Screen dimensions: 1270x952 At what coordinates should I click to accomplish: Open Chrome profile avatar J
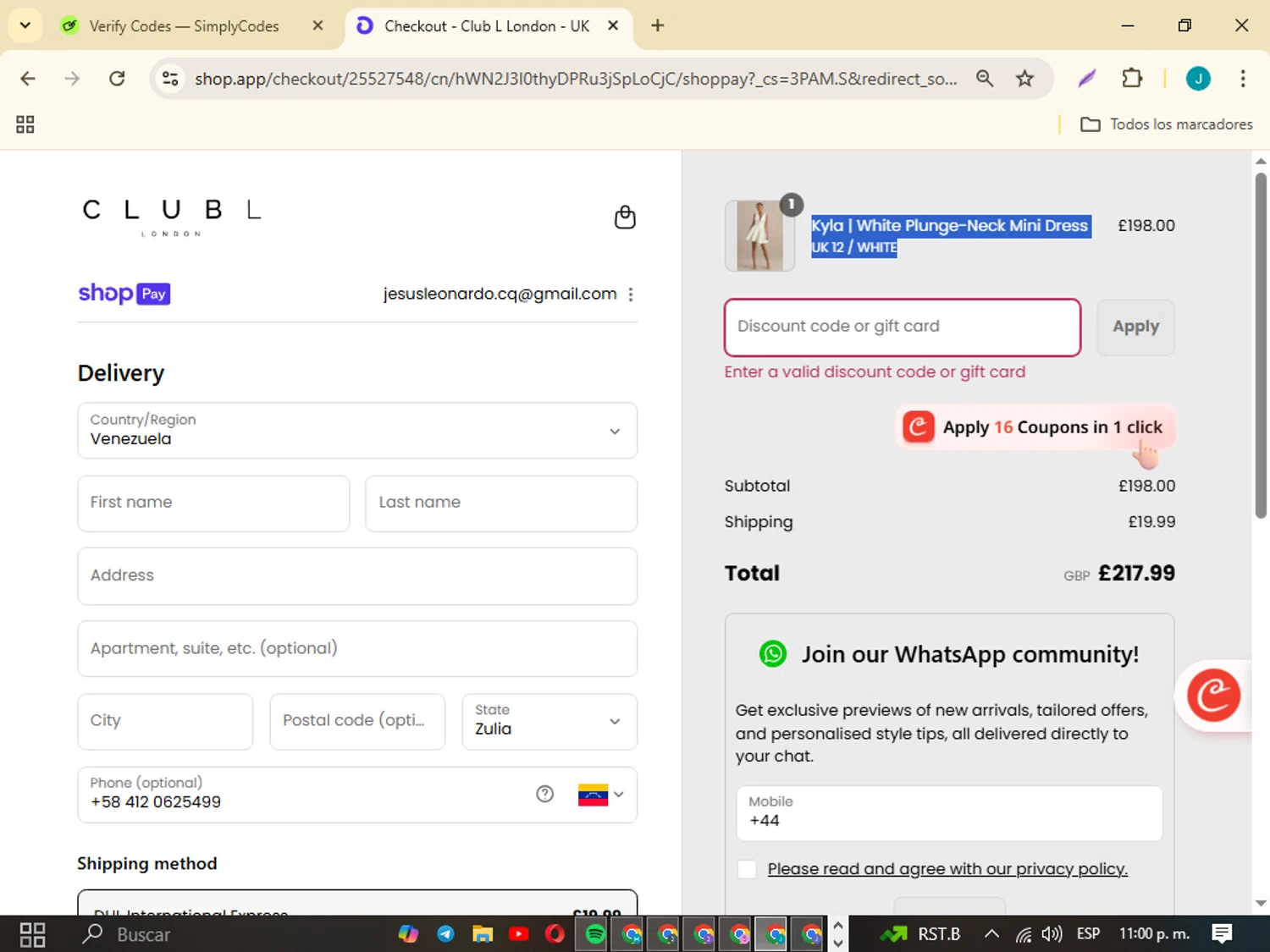coord(1198,79)
